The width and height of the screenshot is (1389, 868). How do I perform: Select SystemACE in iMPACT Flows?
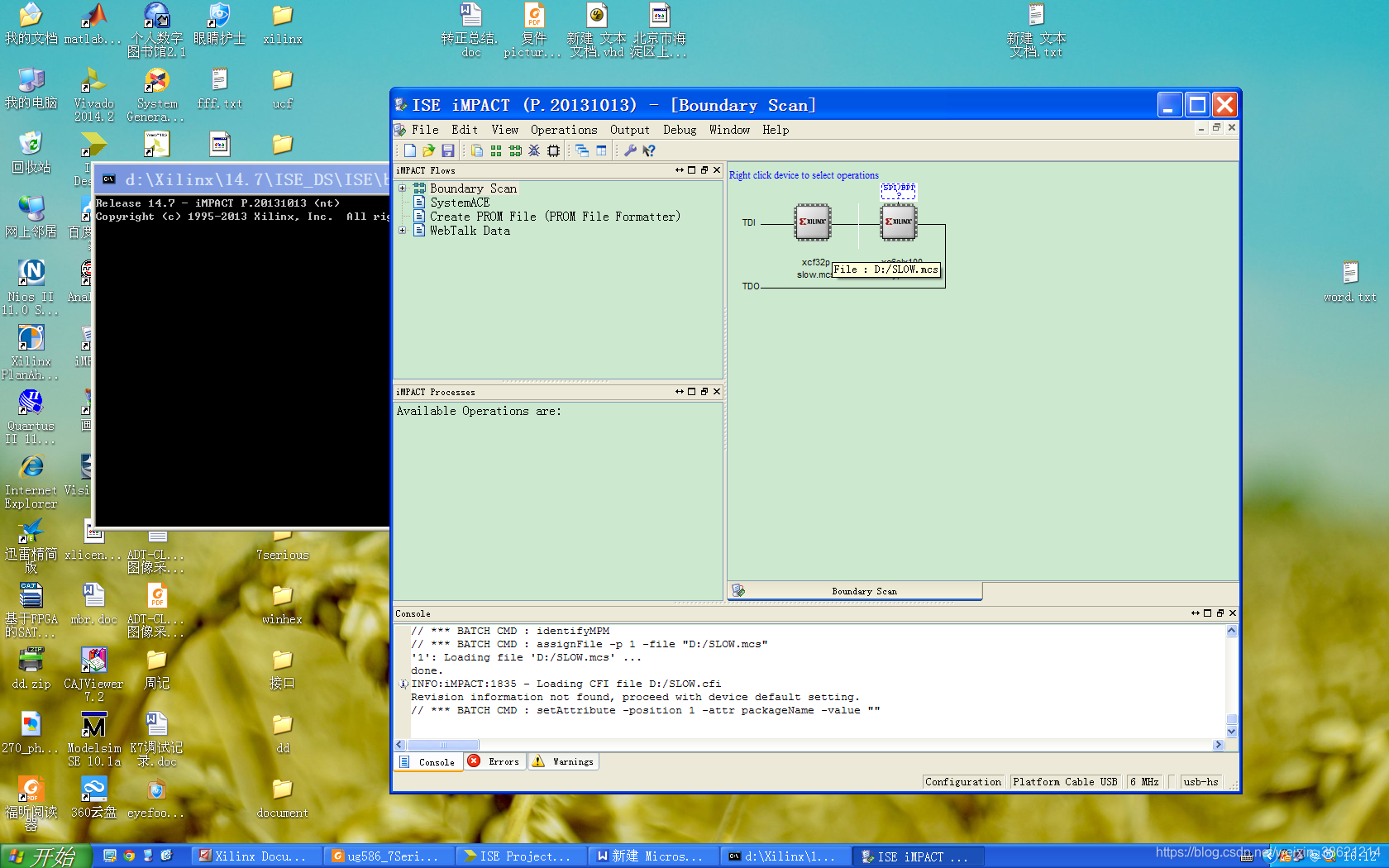460,203
